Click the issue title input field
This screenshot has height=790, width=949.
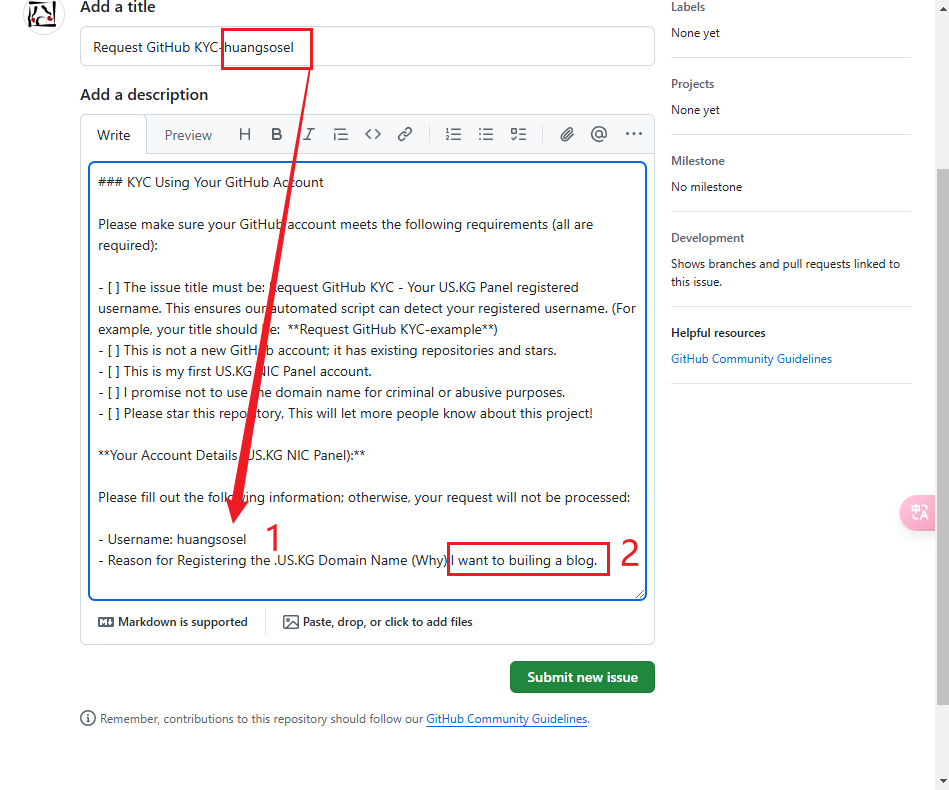pos(450,47)
